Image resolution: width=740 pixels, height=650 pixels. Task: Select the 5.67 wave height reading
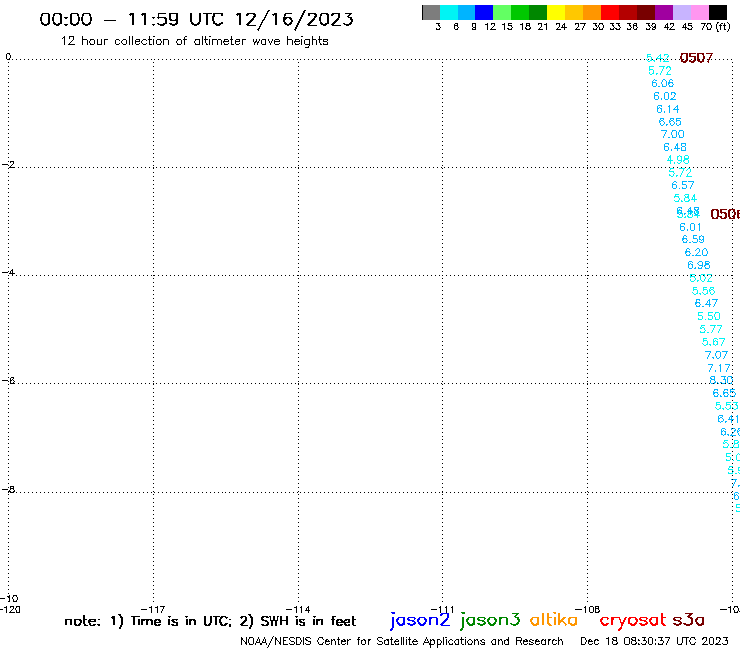pyautogui.click(x=714, y=342)
